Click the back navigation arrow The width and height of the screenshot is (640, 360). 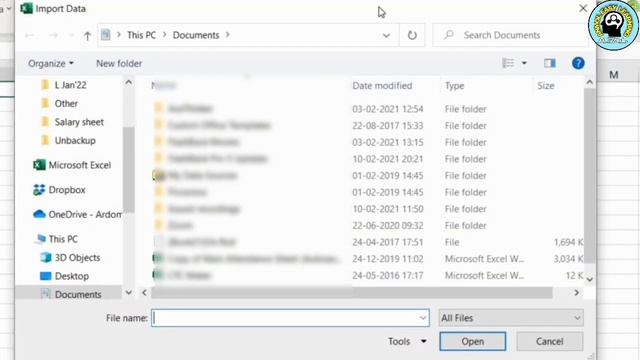pos(29,36)
